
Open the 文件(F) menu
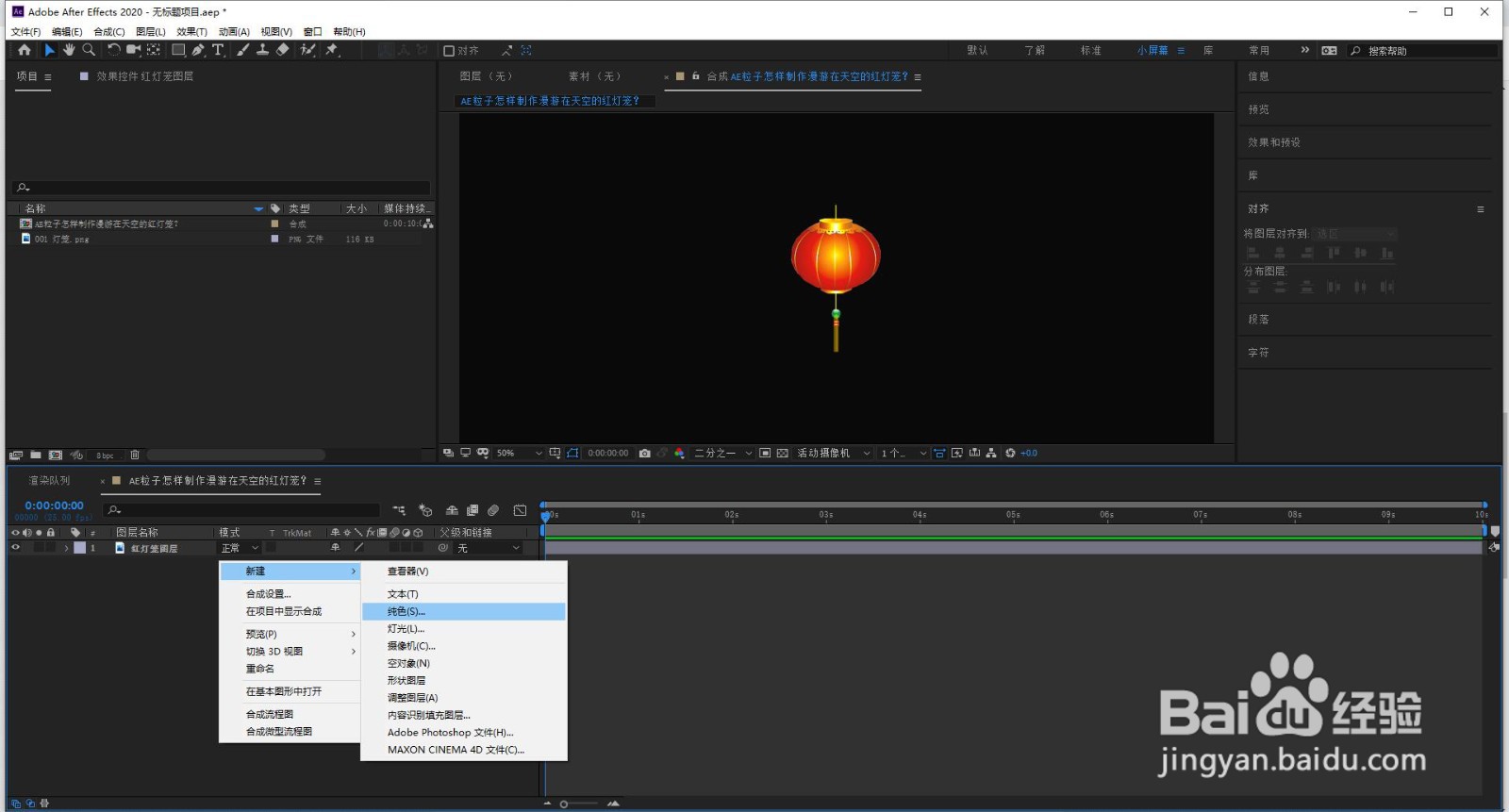[x=25, y=32]
